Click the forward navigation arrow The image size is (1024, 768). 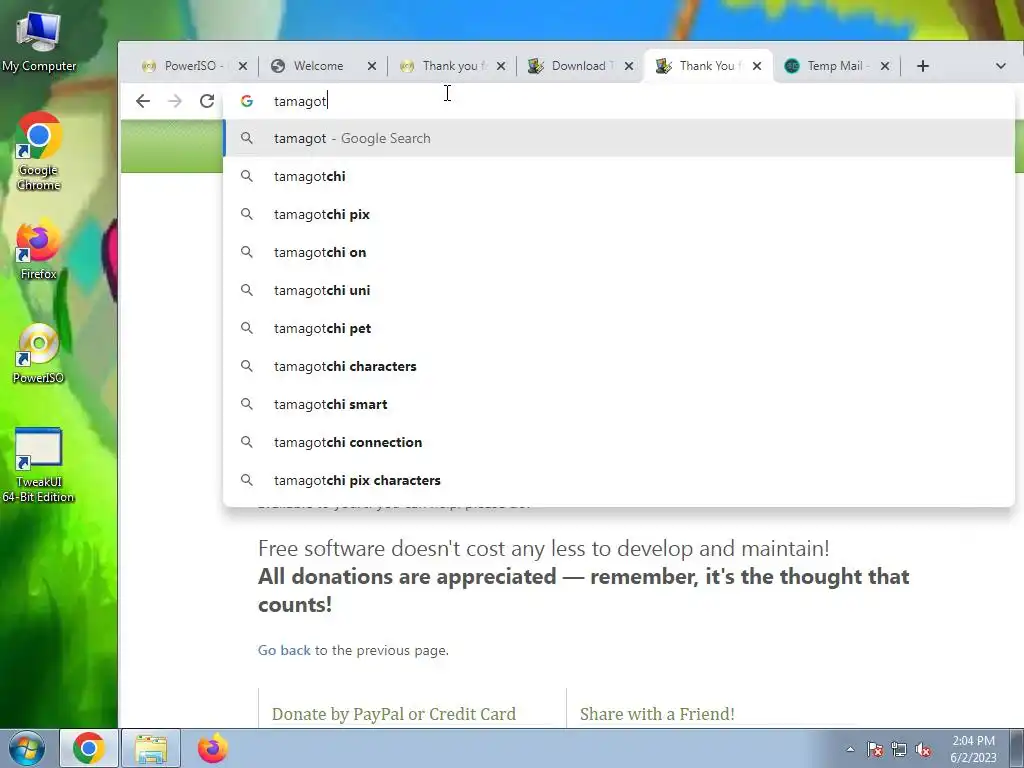[174, 101]
